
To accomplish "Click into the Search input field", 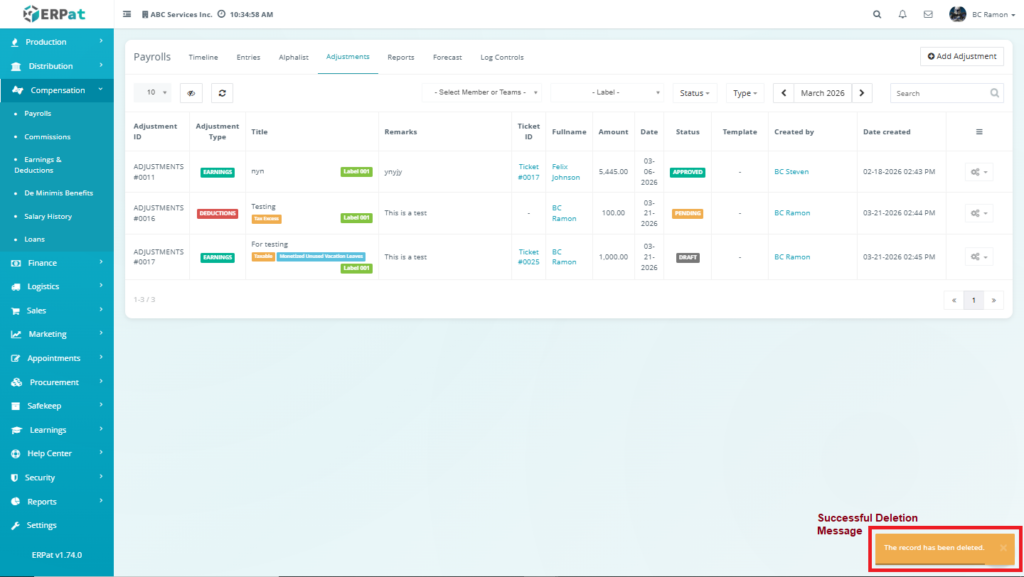I will tap(940, 93).
